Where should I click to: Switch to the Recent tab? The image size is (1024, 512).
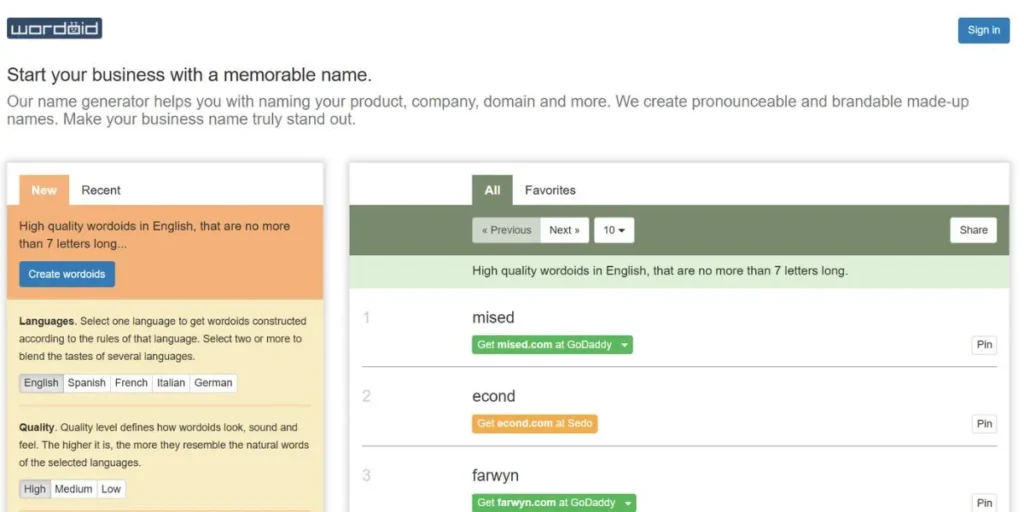[x=101, y=190]
